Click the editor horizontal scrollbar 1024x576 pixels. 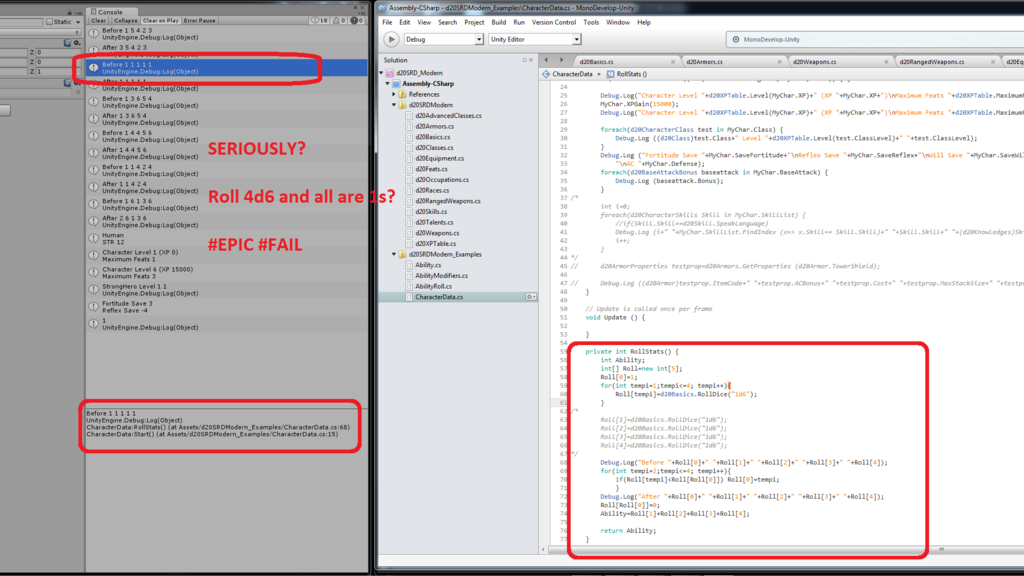784,550
